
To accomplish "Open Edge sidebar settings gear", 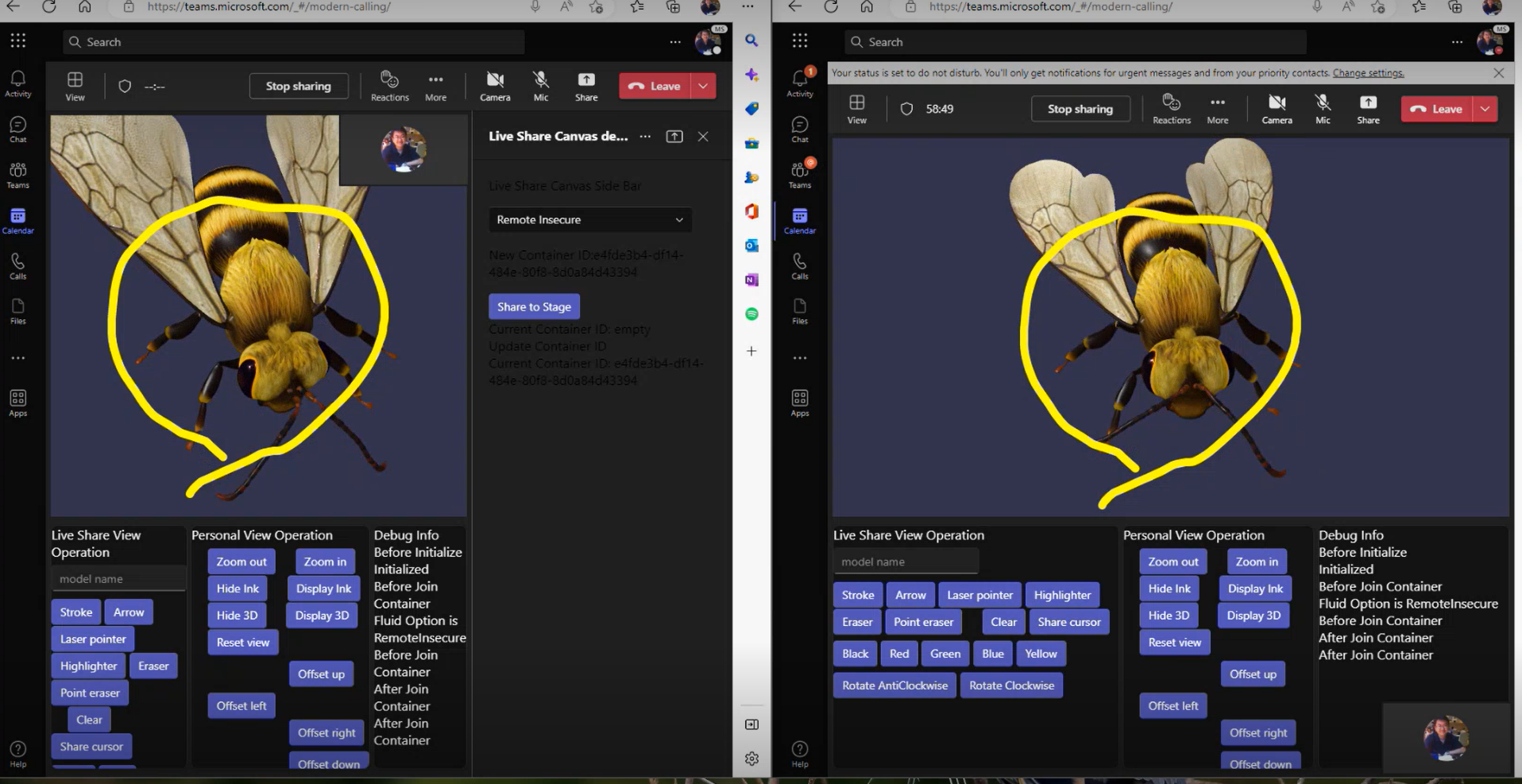I will (751, 759).
